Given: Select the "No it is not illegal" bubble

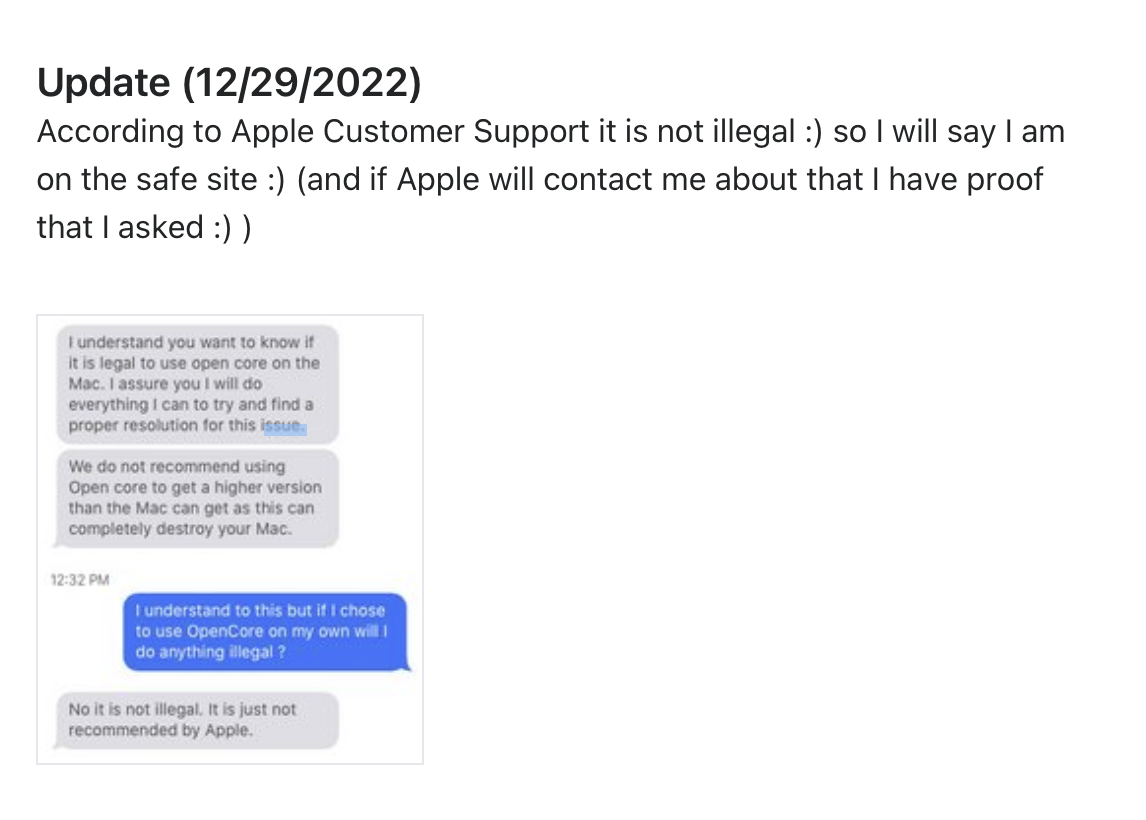Looking at the screenshot, I should tap(195, 720).
